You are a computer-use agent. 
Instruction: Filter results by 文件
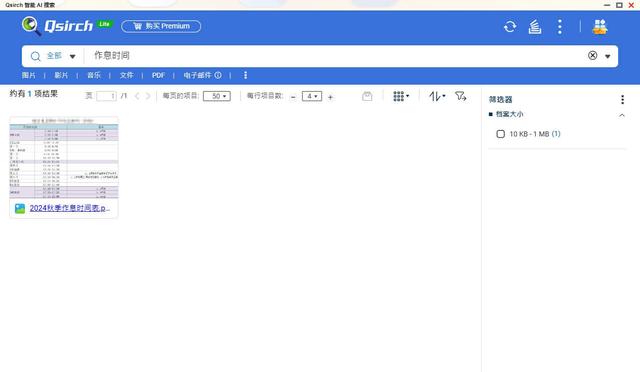click(127, 75)
